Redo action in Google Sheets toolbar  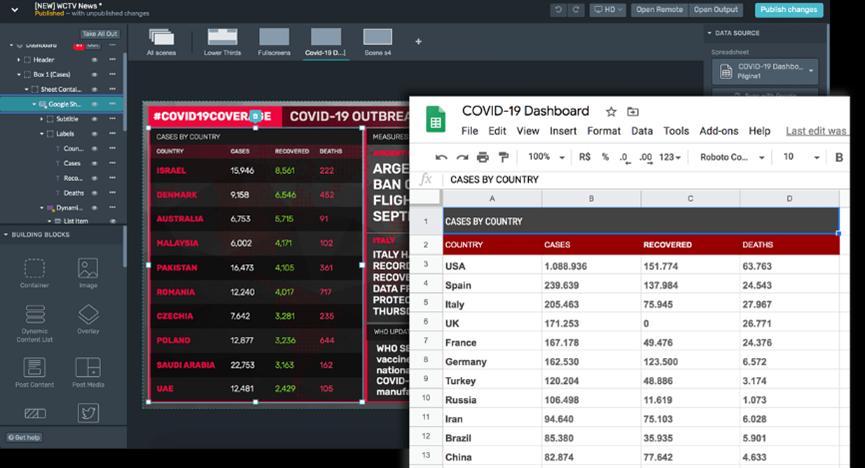(x=462, y=157)
